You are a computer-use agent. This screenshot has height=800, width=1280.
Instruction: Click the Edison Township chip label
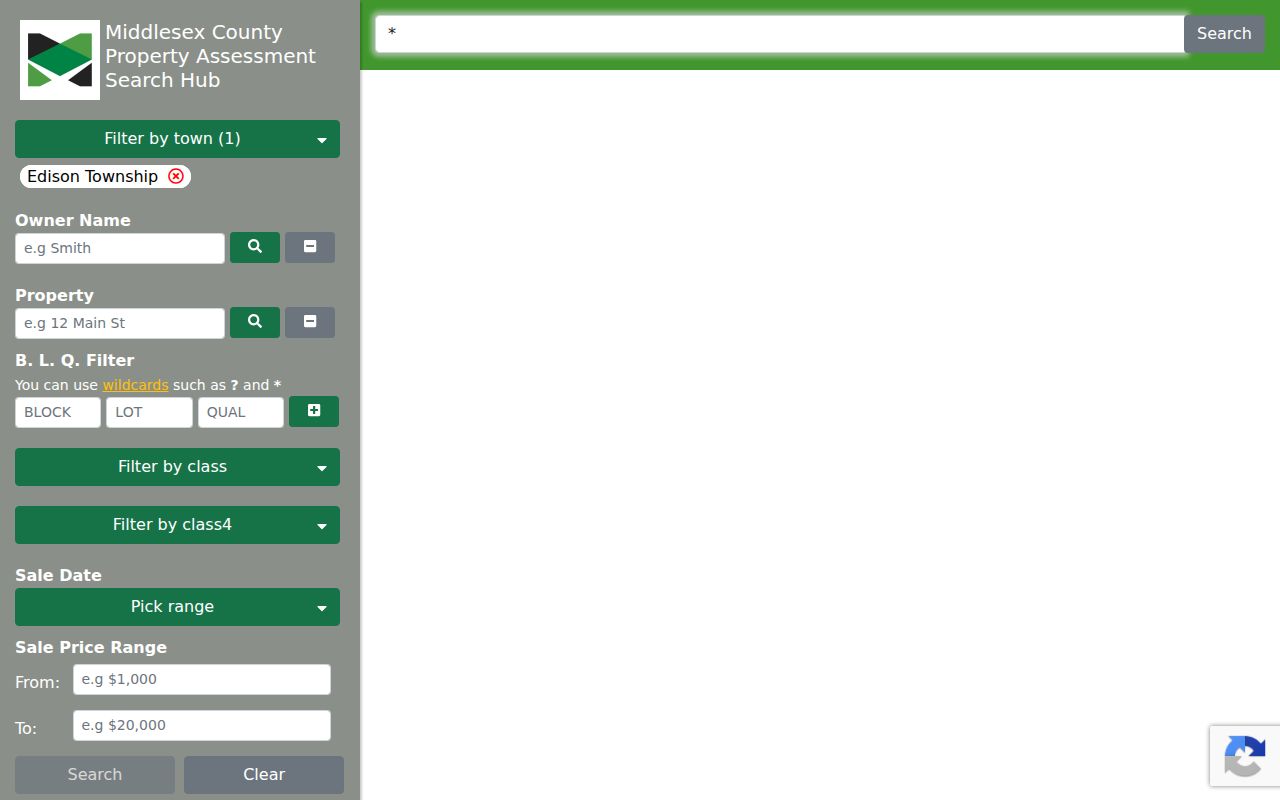(x=92, y=176)
